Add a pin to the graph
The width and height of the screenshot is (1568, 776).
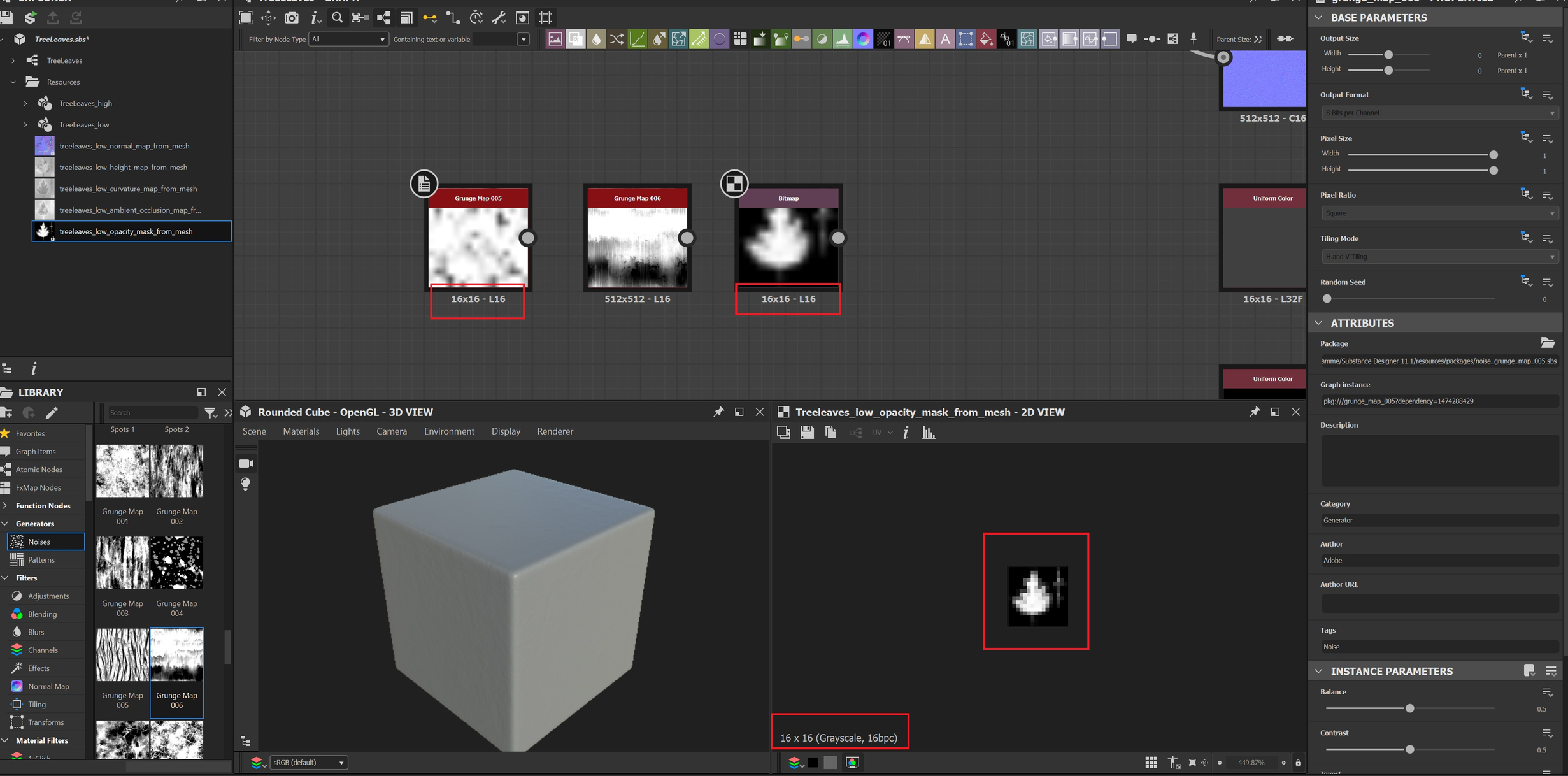[1194, 39]
